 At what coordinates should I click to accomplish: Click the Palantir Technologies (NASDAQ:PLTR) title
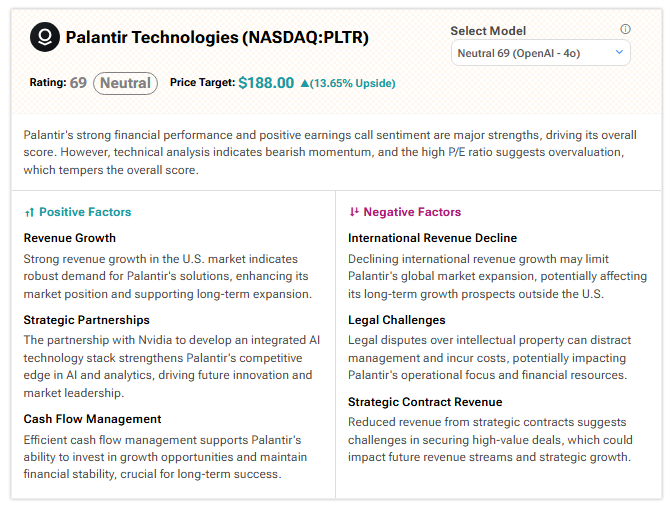217,38
